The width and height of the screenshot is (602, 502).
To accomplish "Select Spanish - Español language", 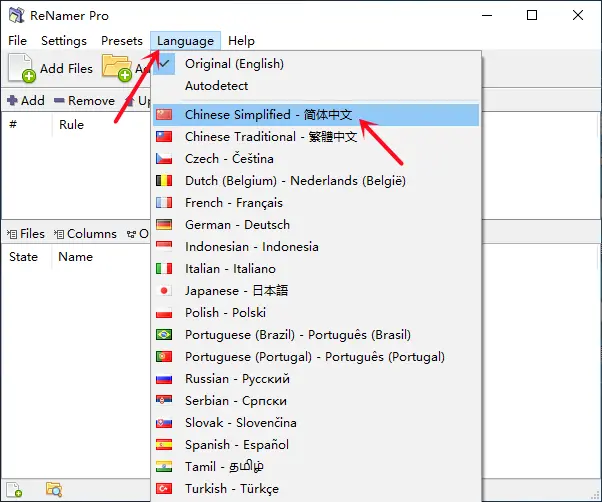I will pyautogui.click(x=316, y=445).
